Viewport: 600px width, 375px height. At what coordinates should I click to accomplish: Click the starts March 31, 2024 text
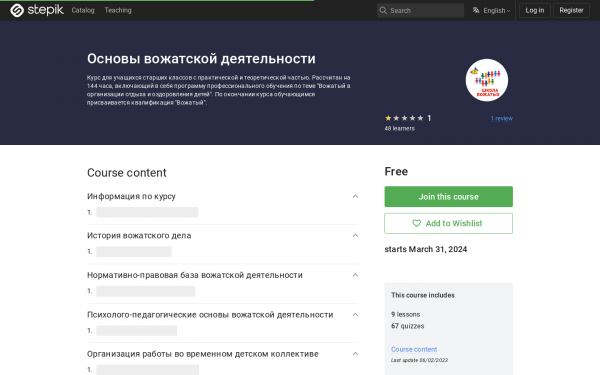pos(426,249)
